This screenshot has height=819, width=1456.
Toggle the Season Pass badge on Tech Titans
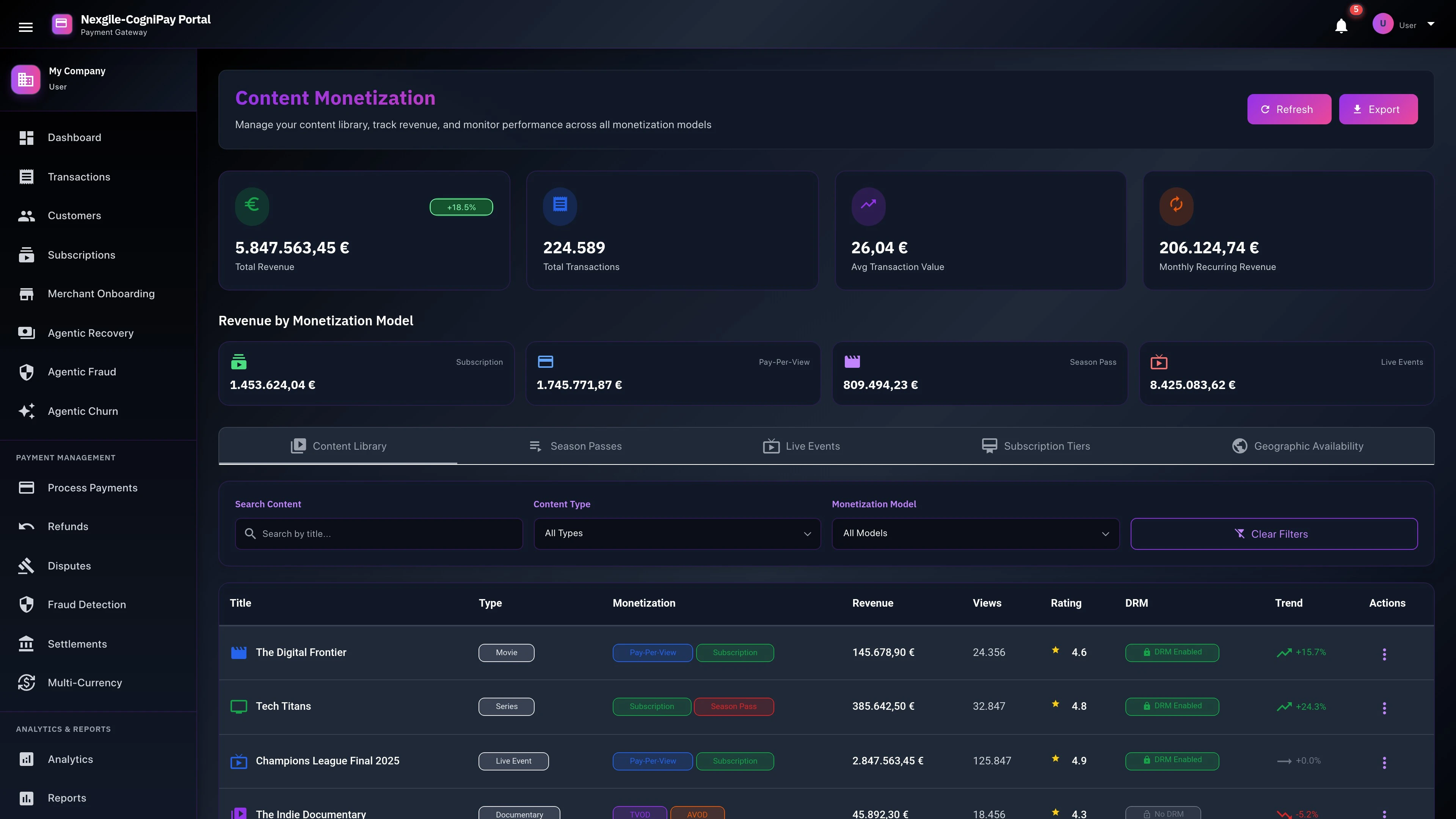[x=734, y=706]
